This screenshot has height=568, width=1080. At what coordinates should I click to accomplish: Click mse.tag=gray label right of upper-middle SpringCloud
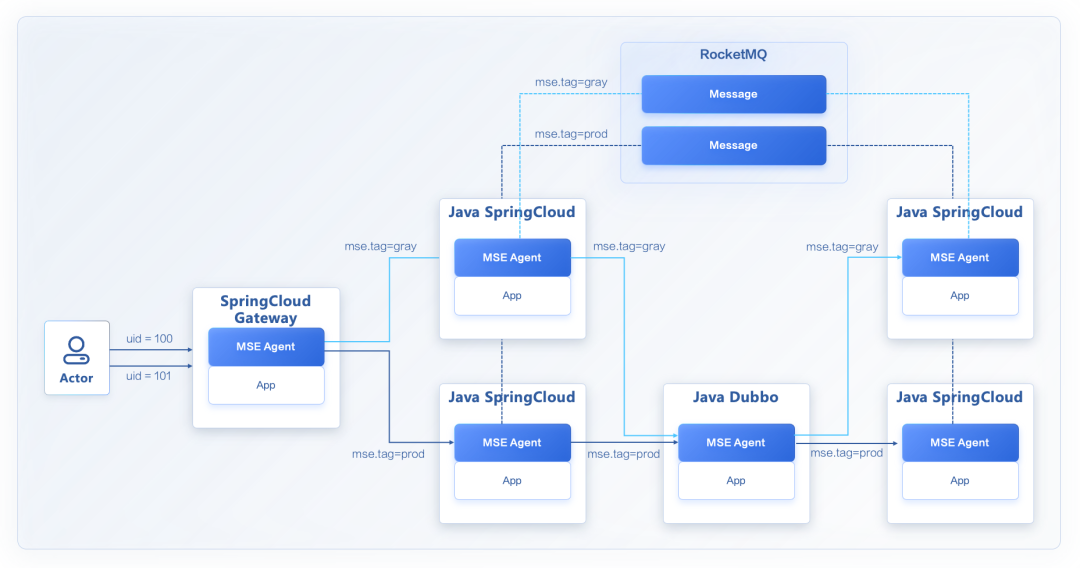pos(629,246)
